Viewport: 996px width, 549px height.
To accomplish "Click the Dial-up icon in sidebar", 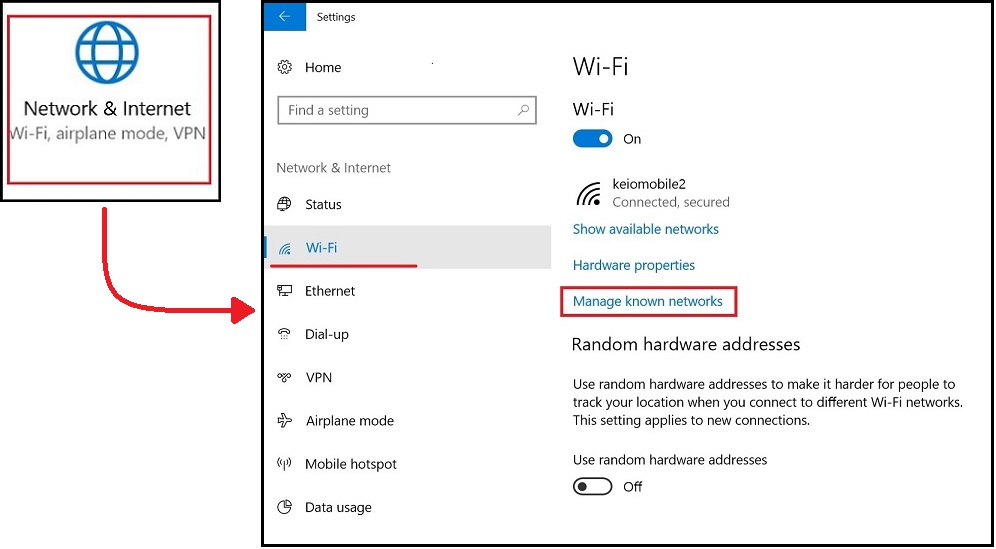I will 285,334.
